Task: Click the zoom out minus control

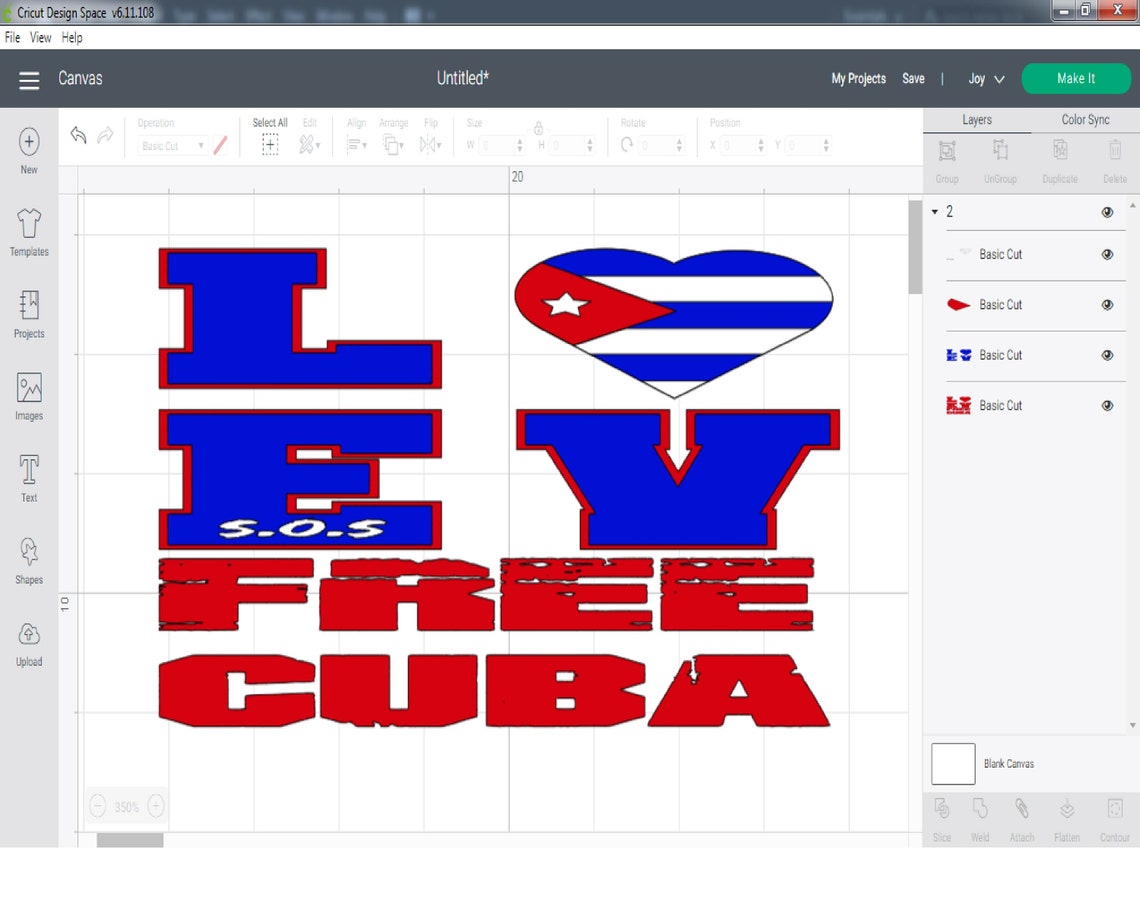Action: [98, 805]
